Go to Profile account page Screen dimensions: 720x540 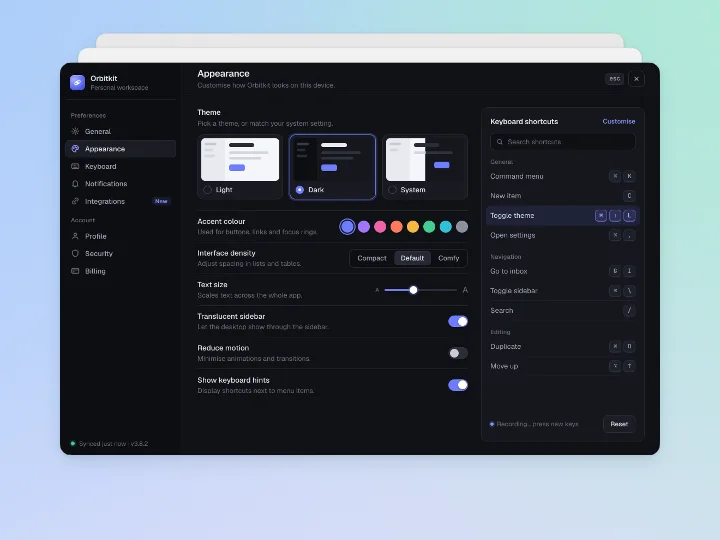[121, 236]
